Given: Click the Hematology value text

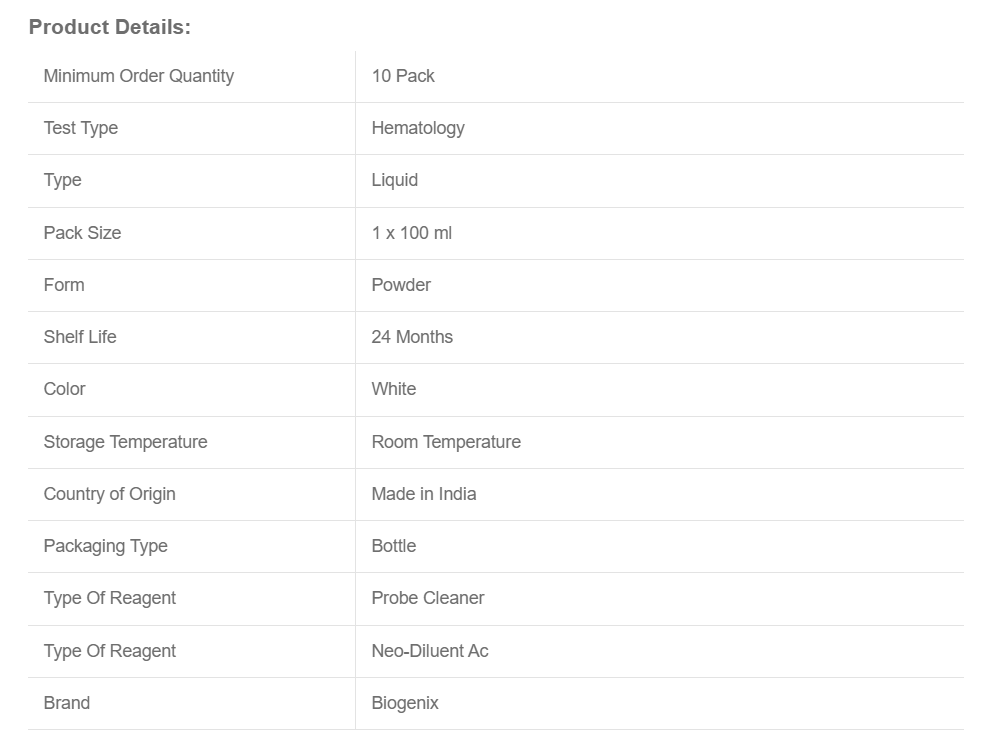Looking at the screenshot, I should click(418, 128).
